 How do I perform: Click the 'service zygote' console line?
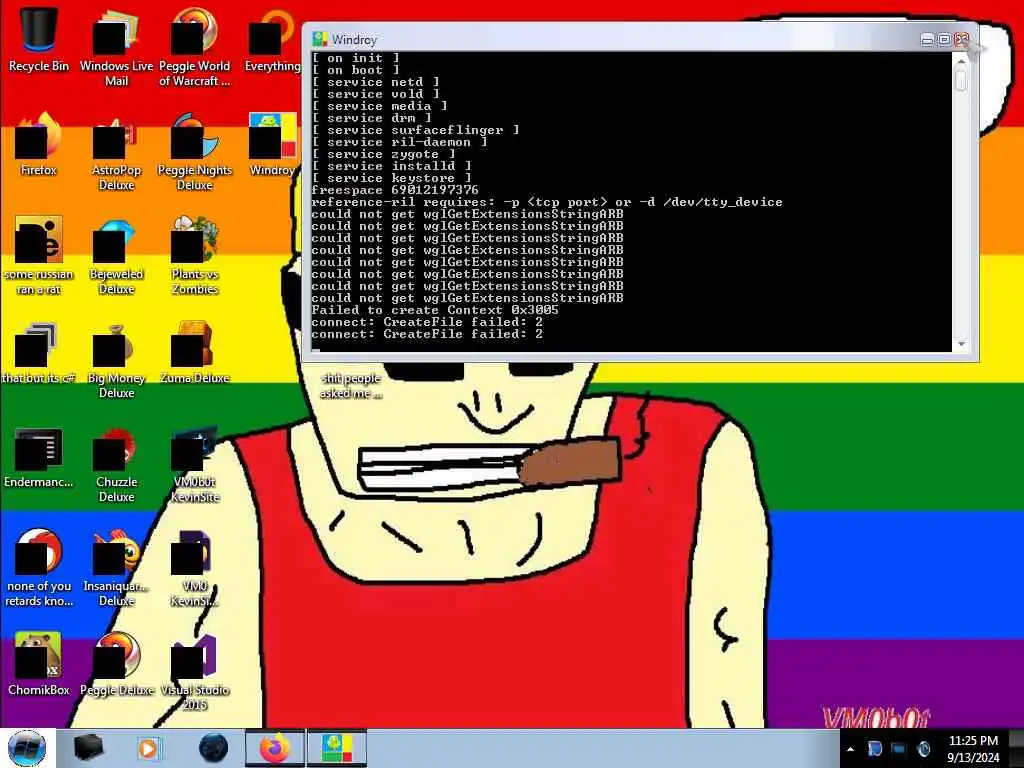click(383, 154)
